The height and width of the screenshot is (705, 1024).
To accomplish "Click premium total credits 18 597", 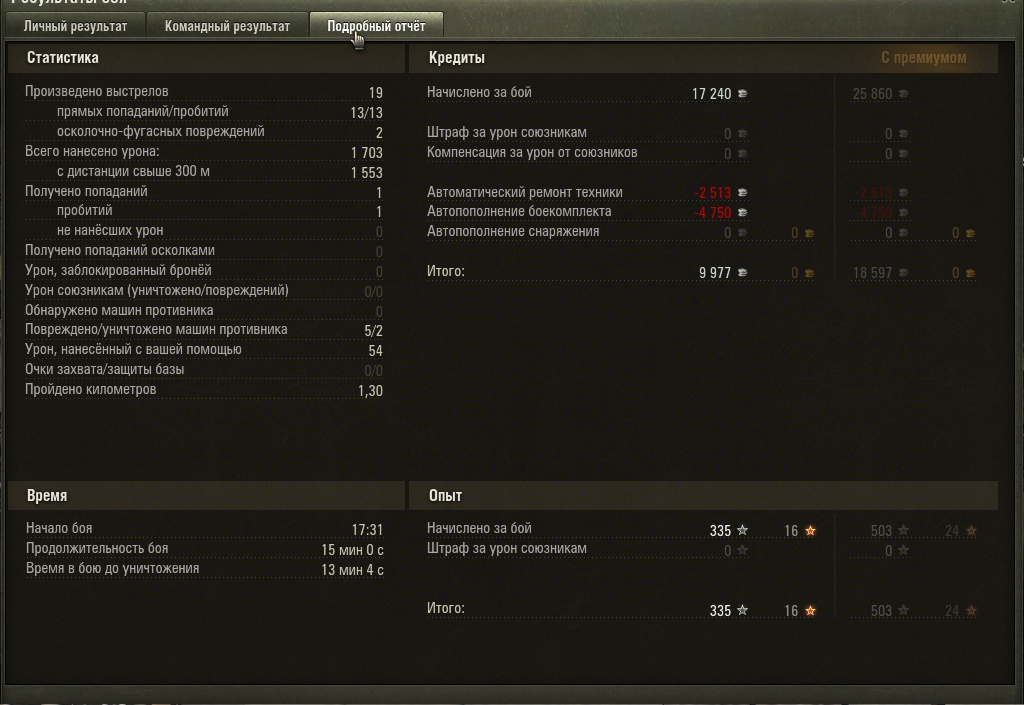I will coord(872,273).
